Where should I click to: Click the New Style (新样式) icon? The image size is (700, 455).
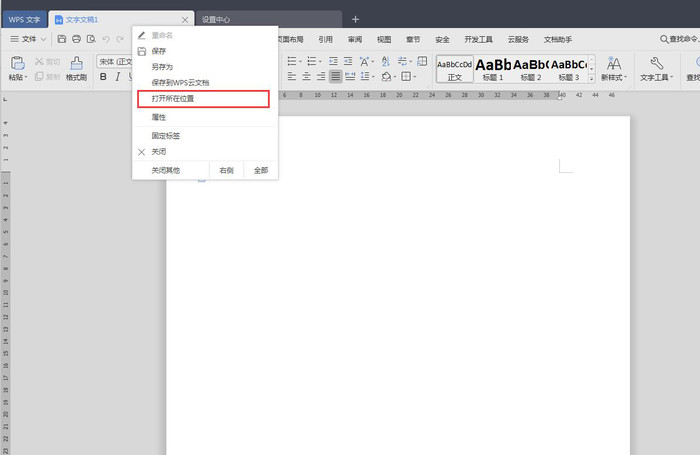pos(611,67)
